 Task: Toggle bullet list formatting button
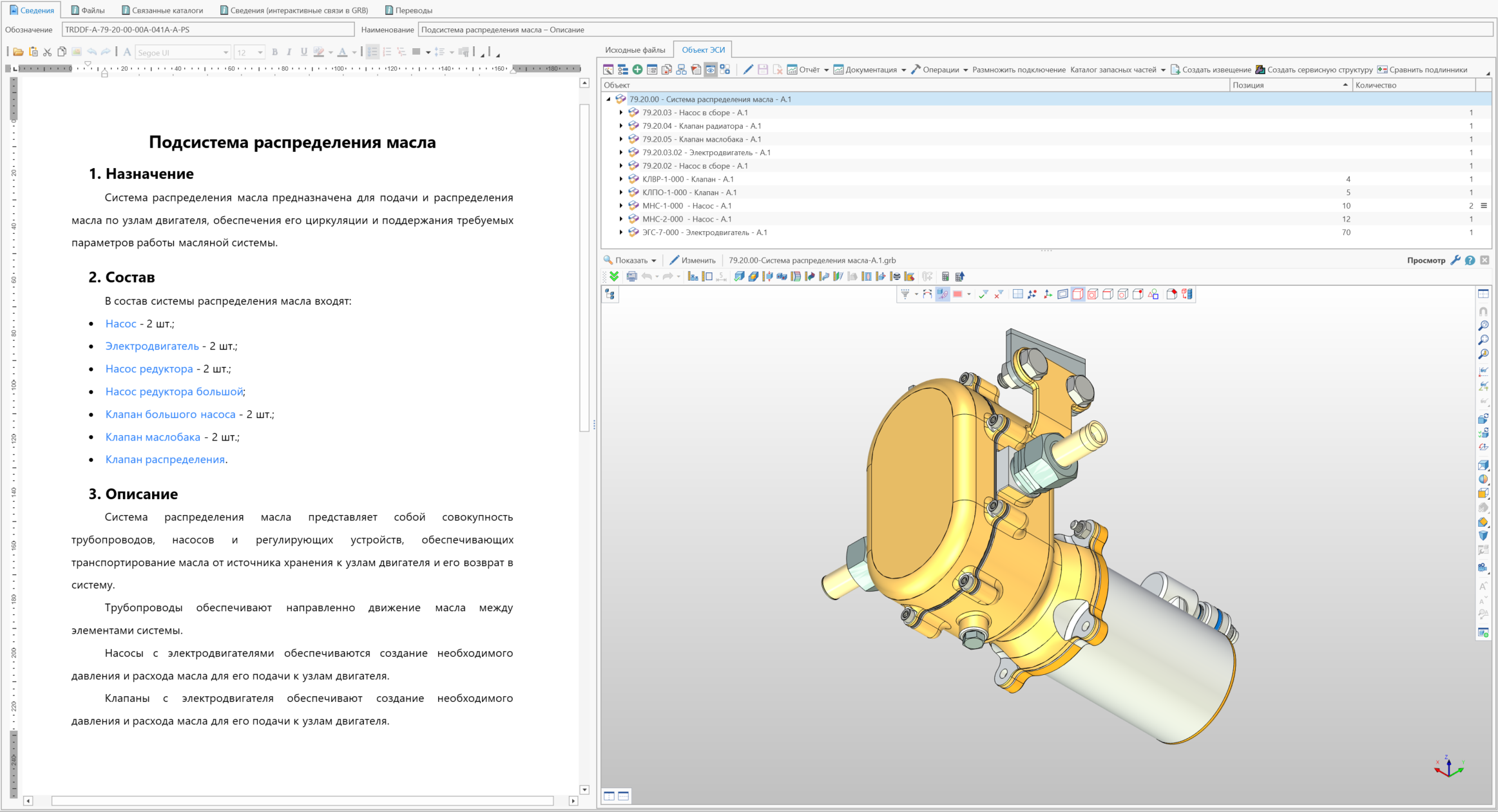point(372,52)
